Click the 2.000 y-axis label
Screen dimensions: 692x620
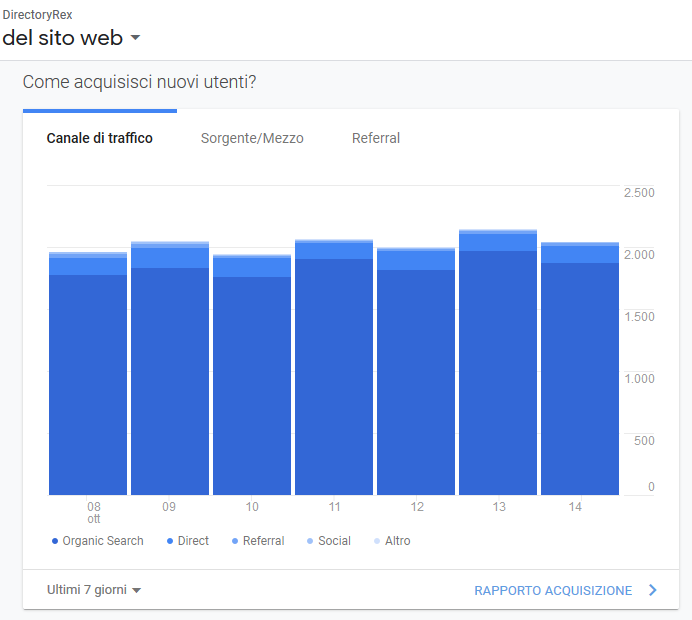point(639,255)
